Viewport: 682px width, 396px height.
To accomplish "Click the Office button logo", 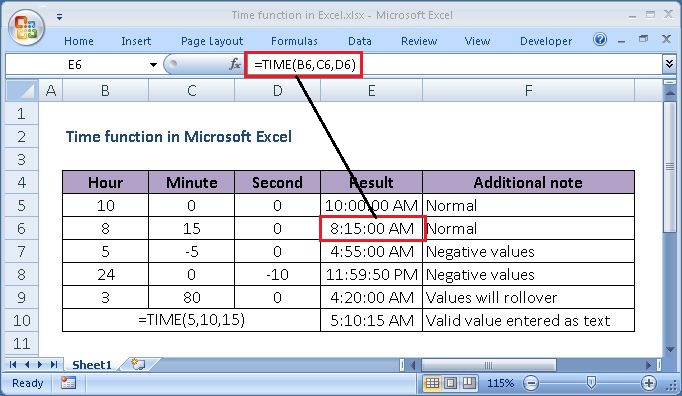I will 26,27.
